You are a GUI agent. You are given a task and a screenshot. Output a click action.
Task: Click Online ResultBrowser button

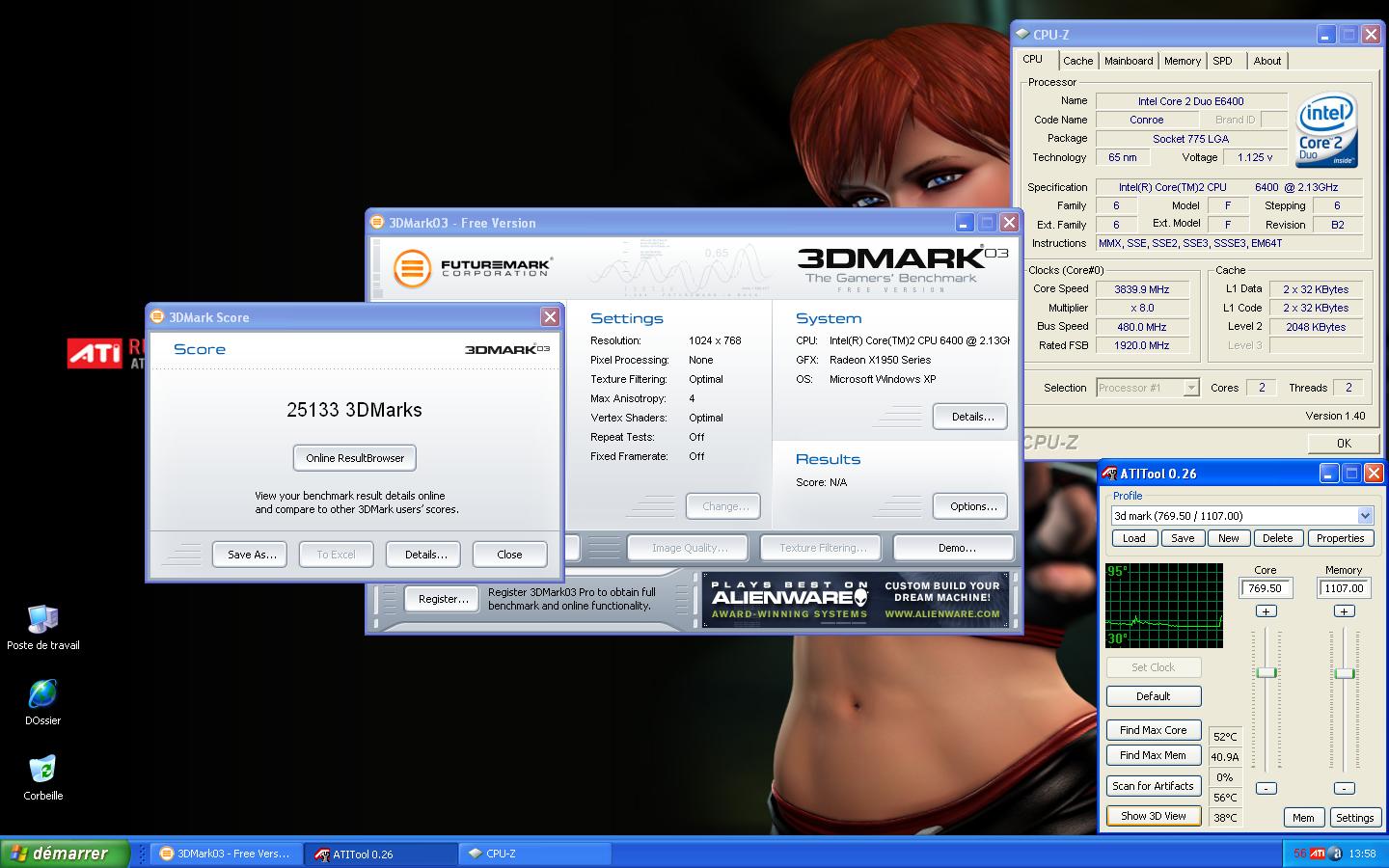coord(355,458)
